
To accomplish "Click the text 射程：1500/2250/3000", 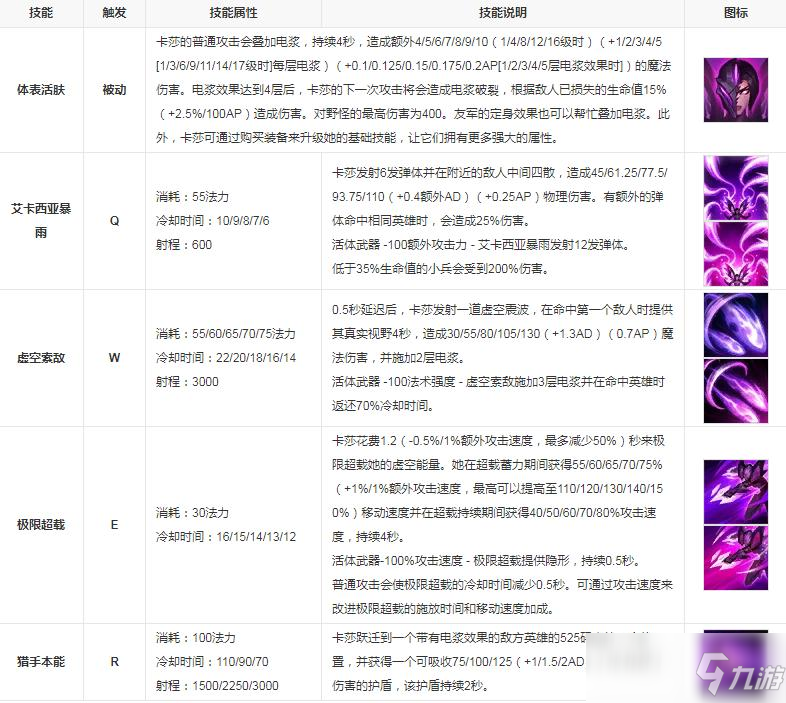I will [217, 686].
